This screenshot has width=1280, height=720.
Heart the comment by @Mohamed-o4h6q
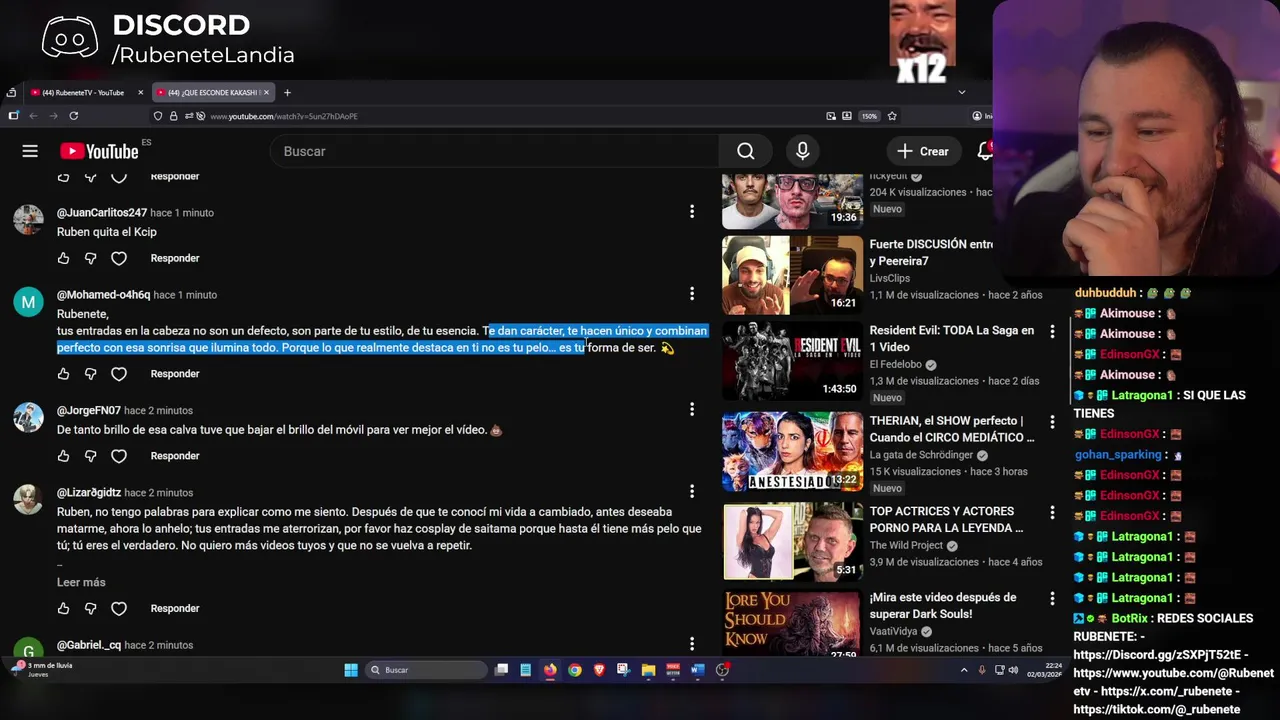(119, 374)
